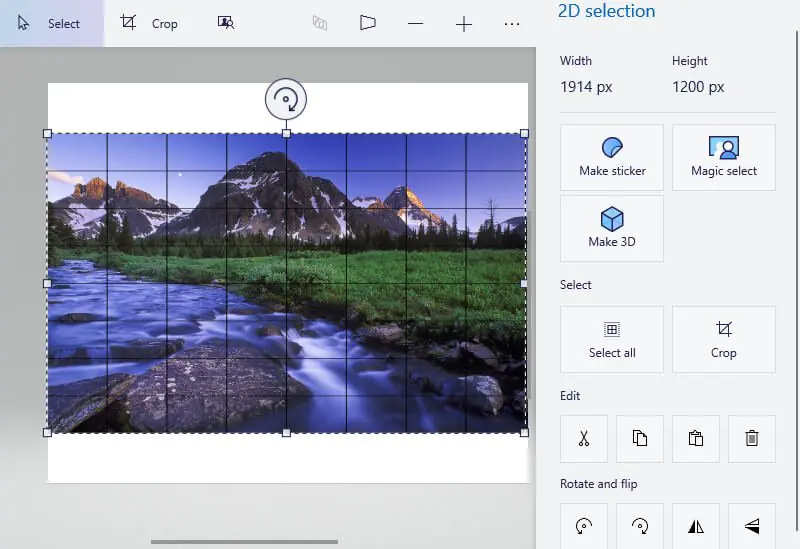800x549 pixels.
Task: Copy the selection using the copy icon
Action: click(640, 438)
